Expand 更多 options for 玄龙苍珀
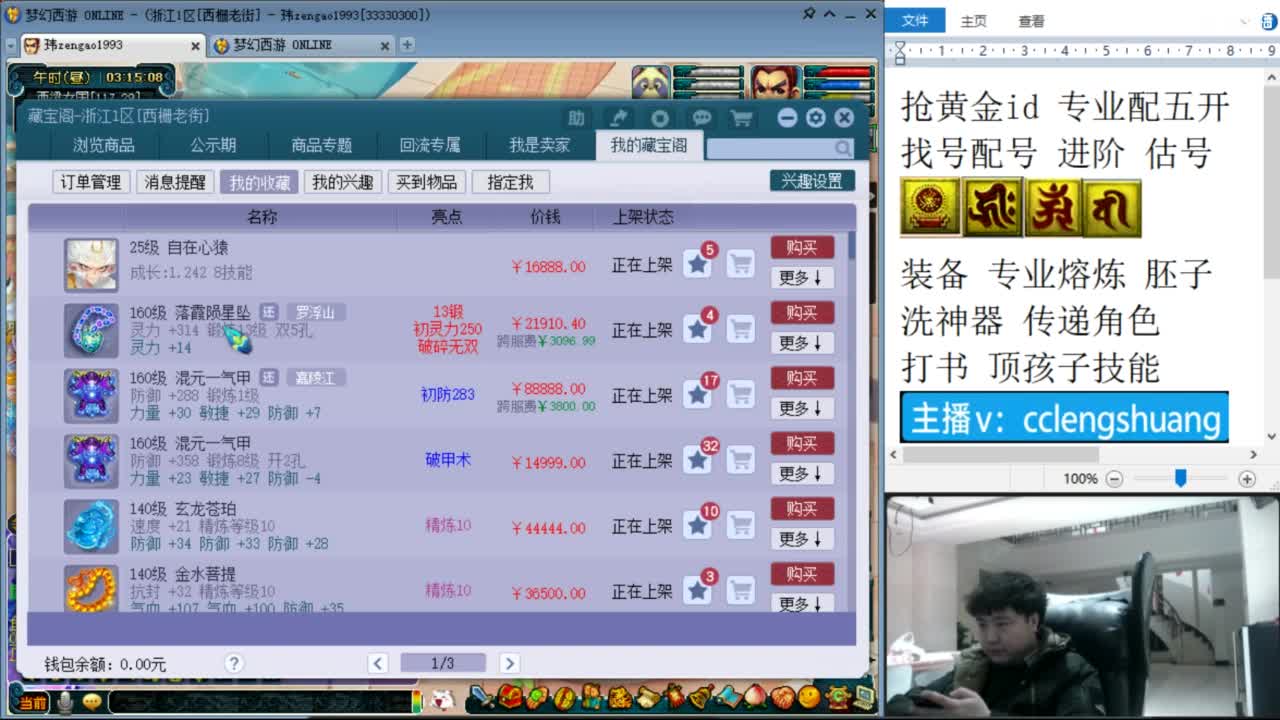The width and height of the screenshot is (1280, 720). tap(802, 539)
